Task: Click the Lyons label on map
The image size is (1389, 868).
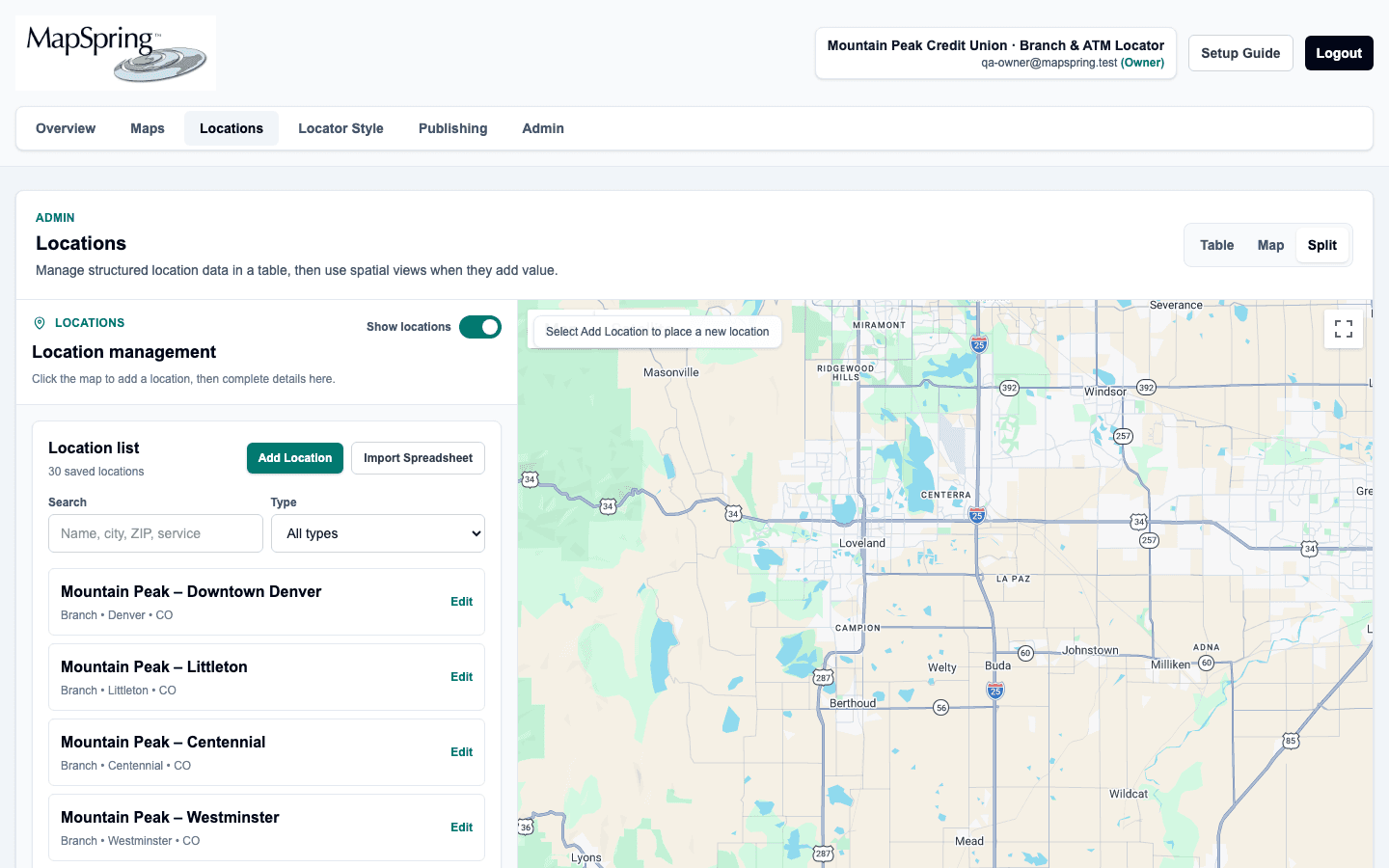Action: pyautogui.click(x=586, y=857)
